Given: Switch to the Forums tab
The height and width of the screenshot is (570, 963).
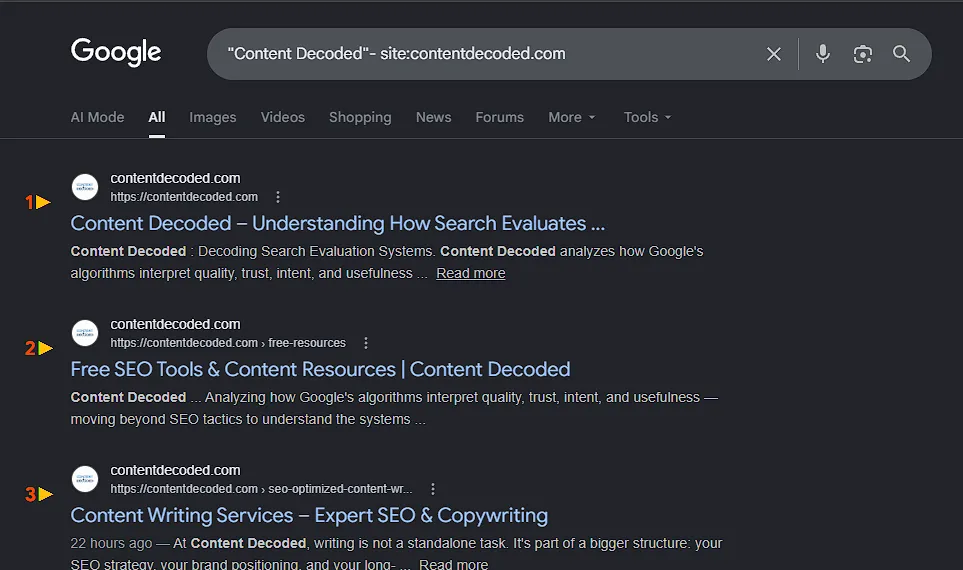Looking at the screenshot, I should point(499,117).
